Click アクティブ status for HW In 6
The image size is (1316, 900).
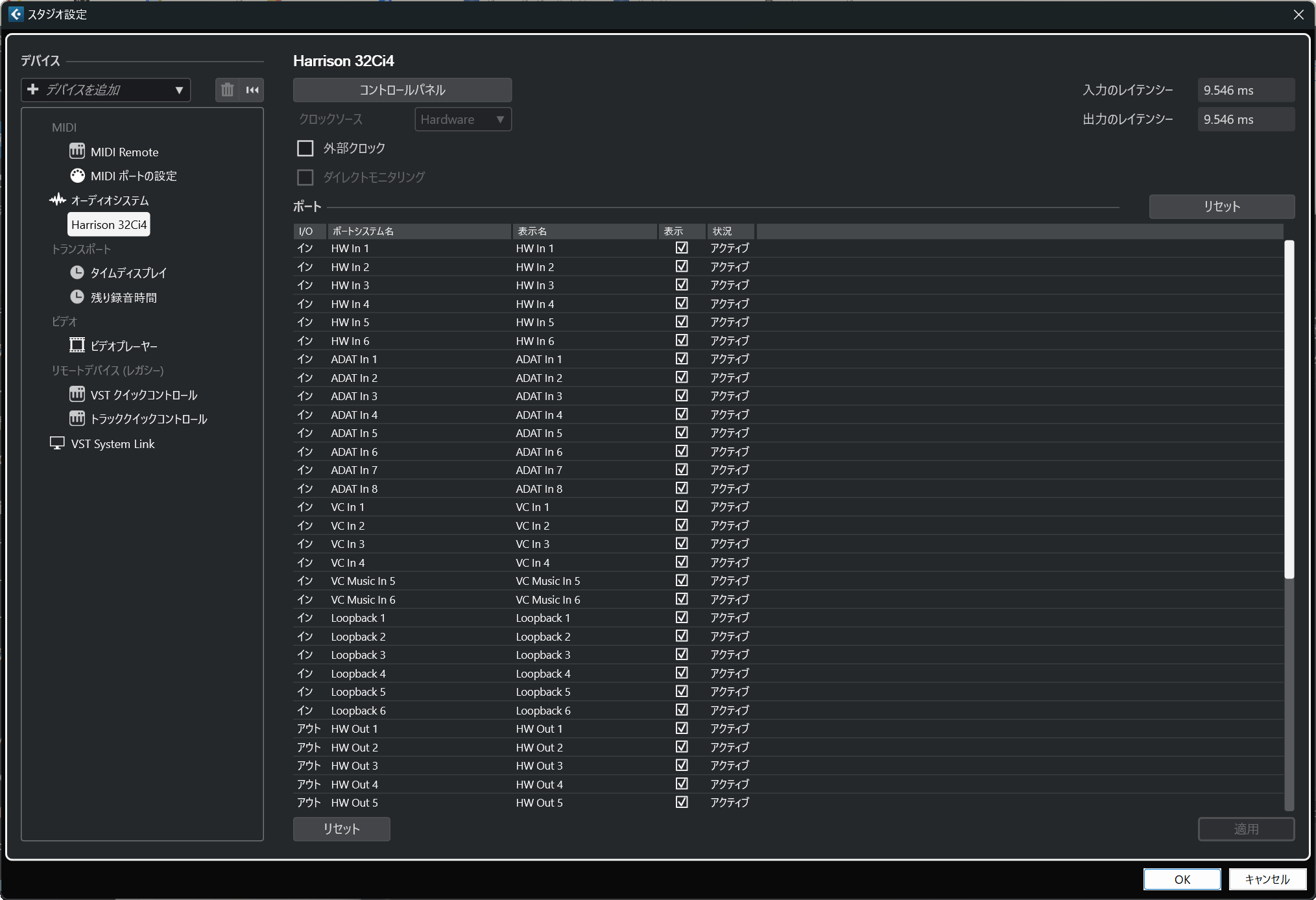730,340
